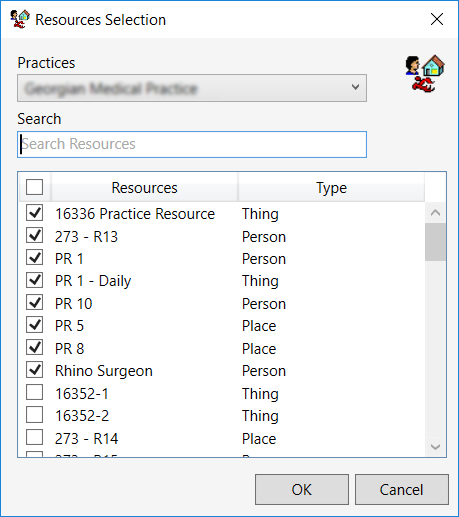This screenshot has height=517, width=459.
Task: Close the Resources Selection dialog
Action: pos(437,19)
